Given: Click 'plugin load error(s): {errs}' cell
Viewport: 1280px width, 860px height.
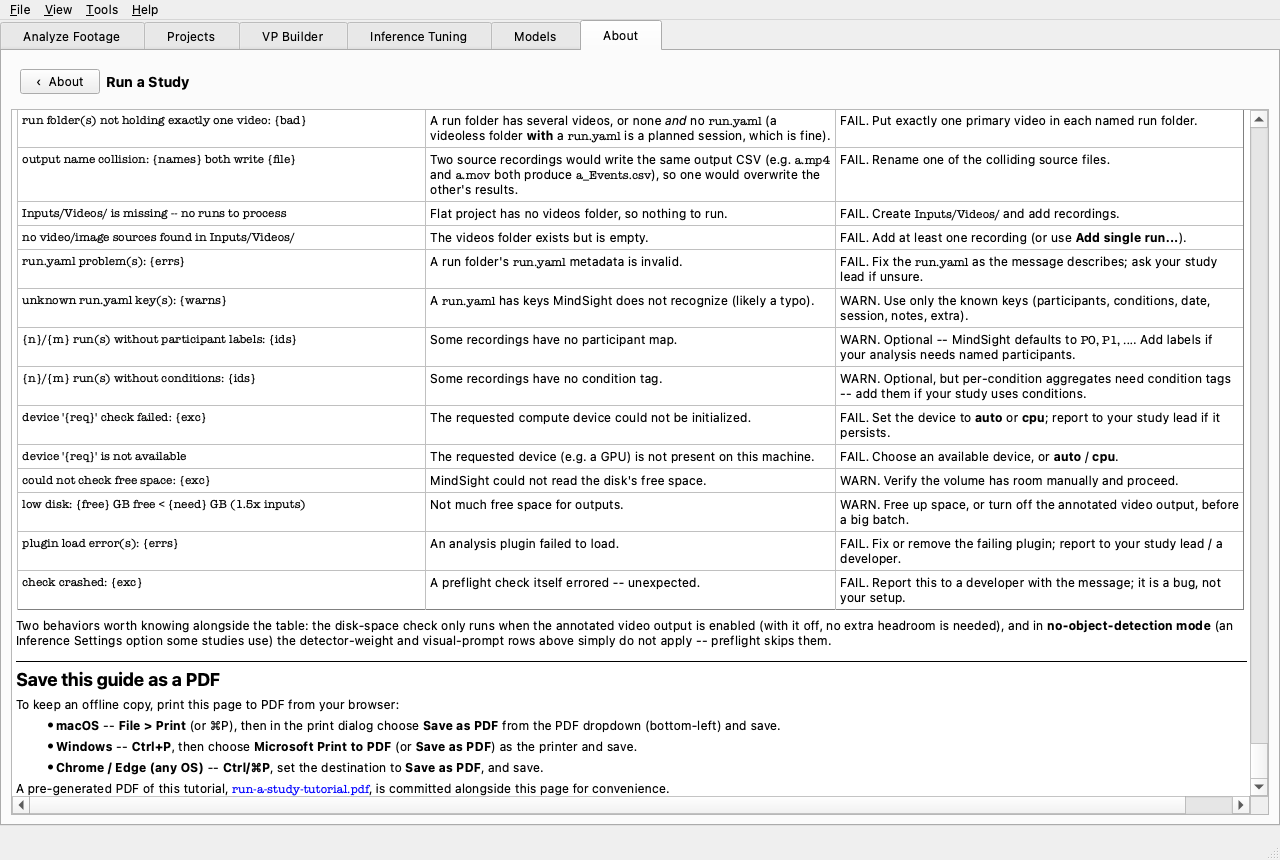Looking at the screenshot, I should pos(222,551).
